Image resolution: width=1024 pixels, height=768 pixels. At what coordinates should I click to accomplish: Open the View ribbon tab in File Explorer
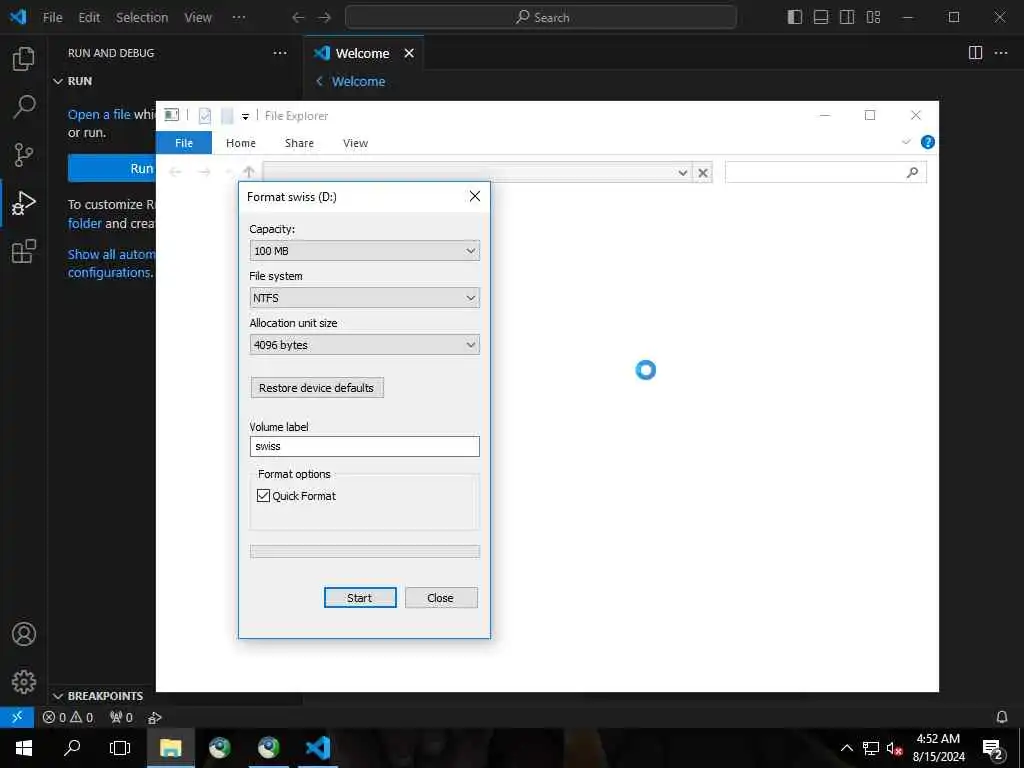pos(355,143)
